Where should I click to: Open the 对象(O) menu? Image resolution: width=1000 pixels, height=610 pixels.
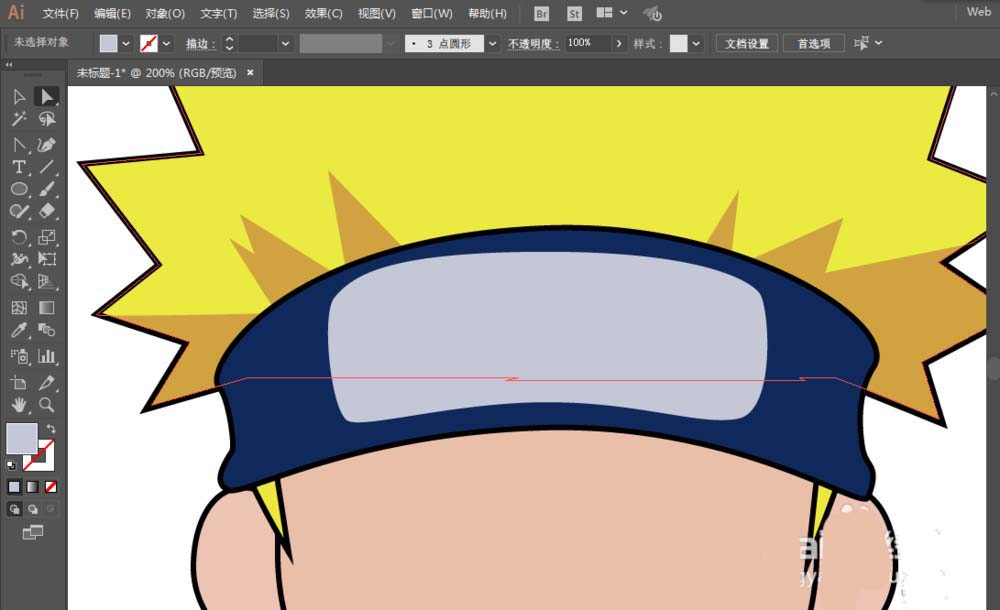(x=165, y=13)
